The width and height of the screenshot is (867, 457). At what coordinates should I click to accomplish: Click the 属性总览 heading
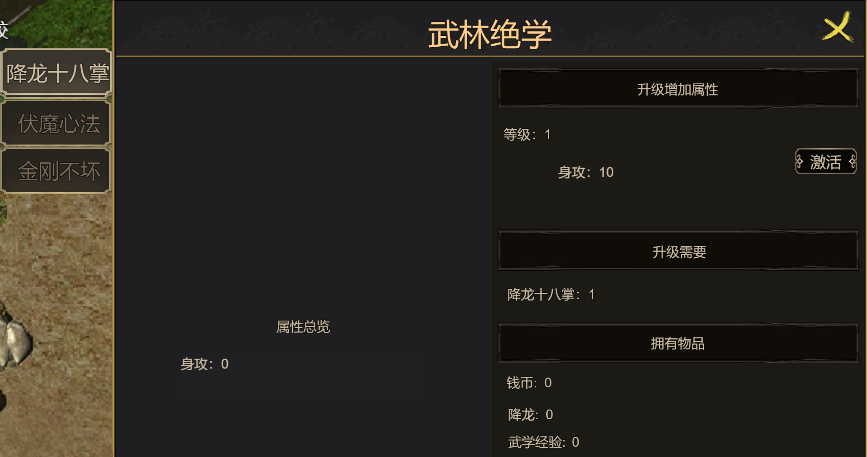pos(303,327)
